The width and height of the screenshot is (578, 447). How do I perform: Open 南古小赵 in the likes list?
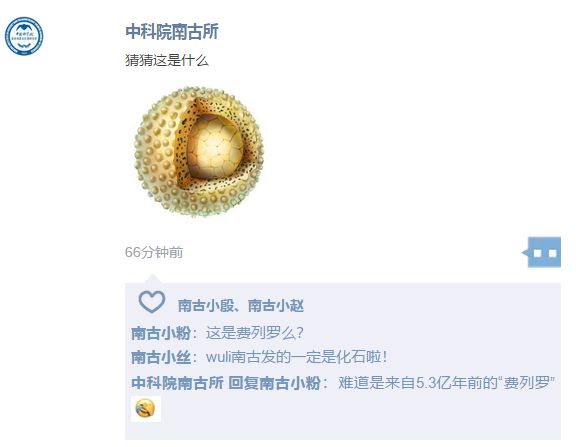click(x=276, y=305)
